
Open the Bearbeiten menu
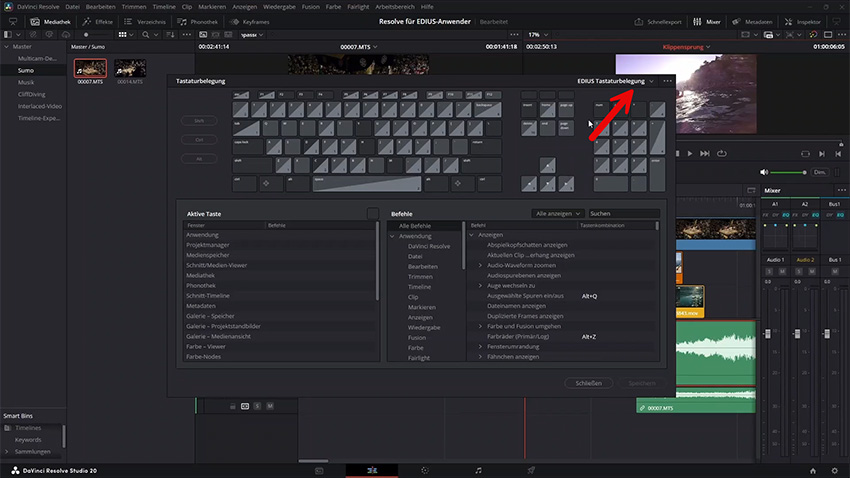[100, 7]
